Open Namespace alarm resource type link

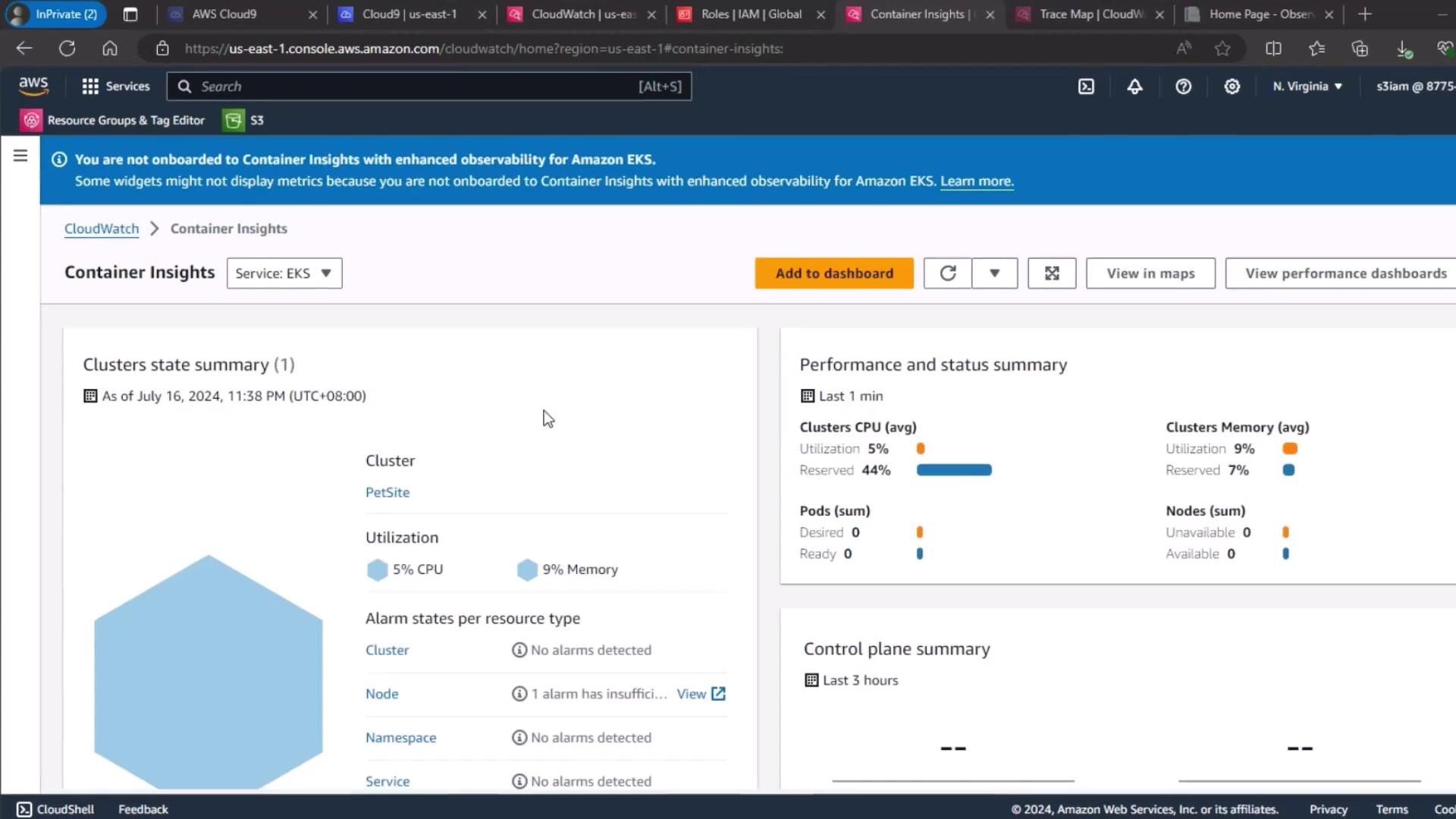400,738
